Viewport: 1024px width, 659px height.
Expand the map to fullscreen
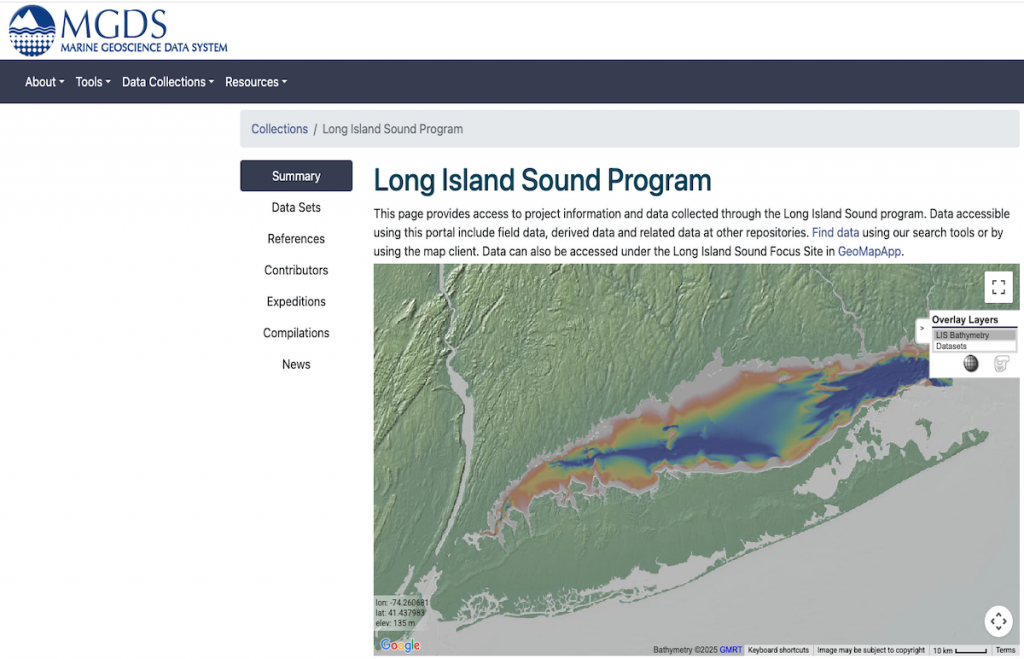coord(998,287)
